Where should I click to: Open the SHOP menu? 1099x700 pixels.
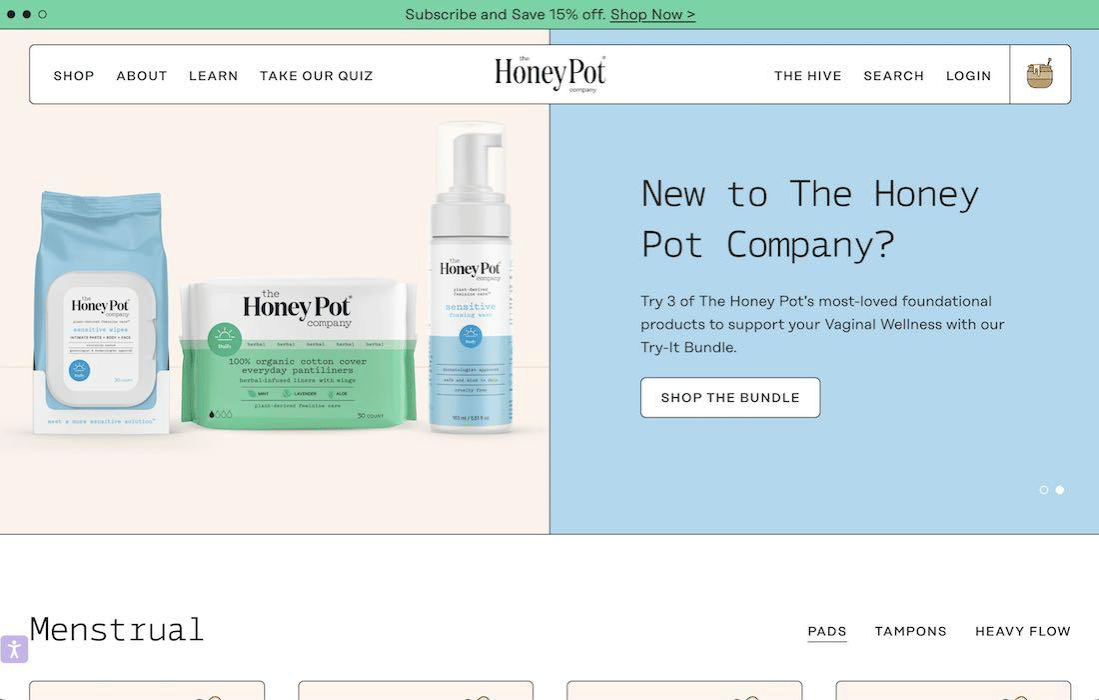tap(74, 76)
